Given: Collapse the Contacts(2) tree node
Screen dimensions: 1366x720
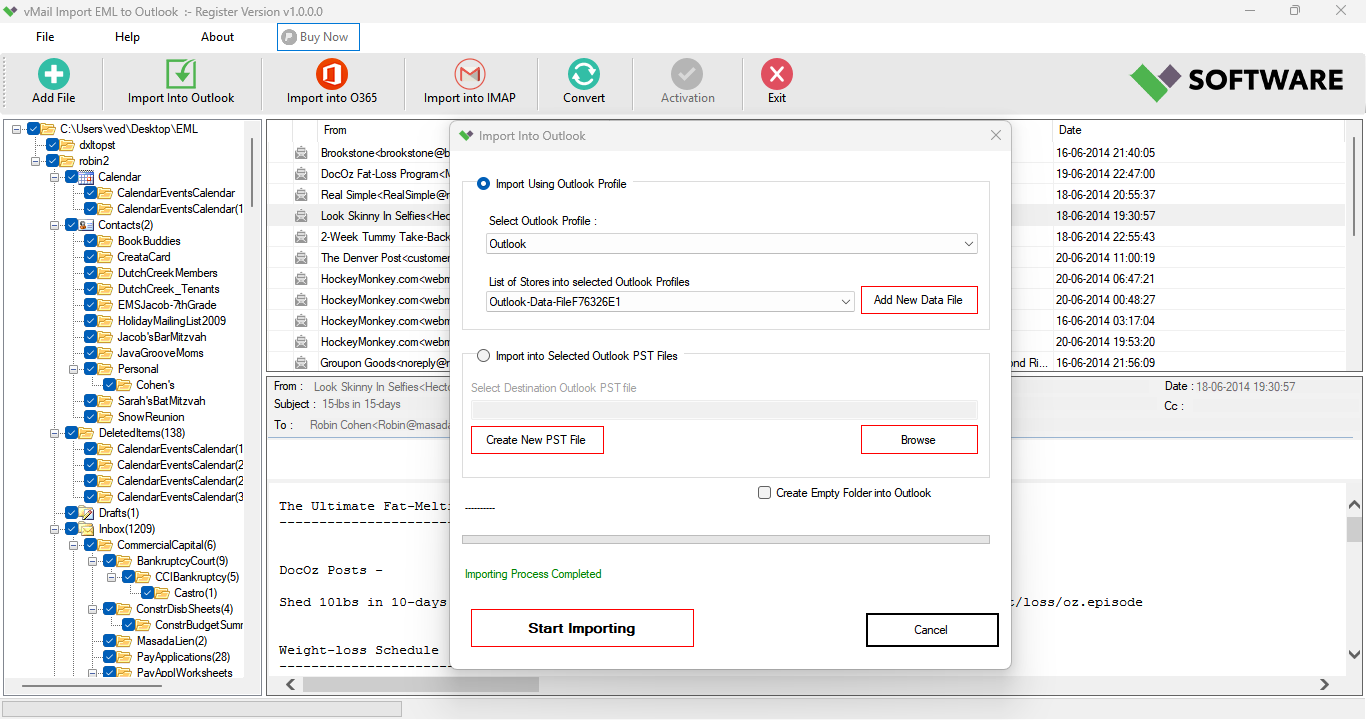Looking at the screenshot, I should click(55, 225).
